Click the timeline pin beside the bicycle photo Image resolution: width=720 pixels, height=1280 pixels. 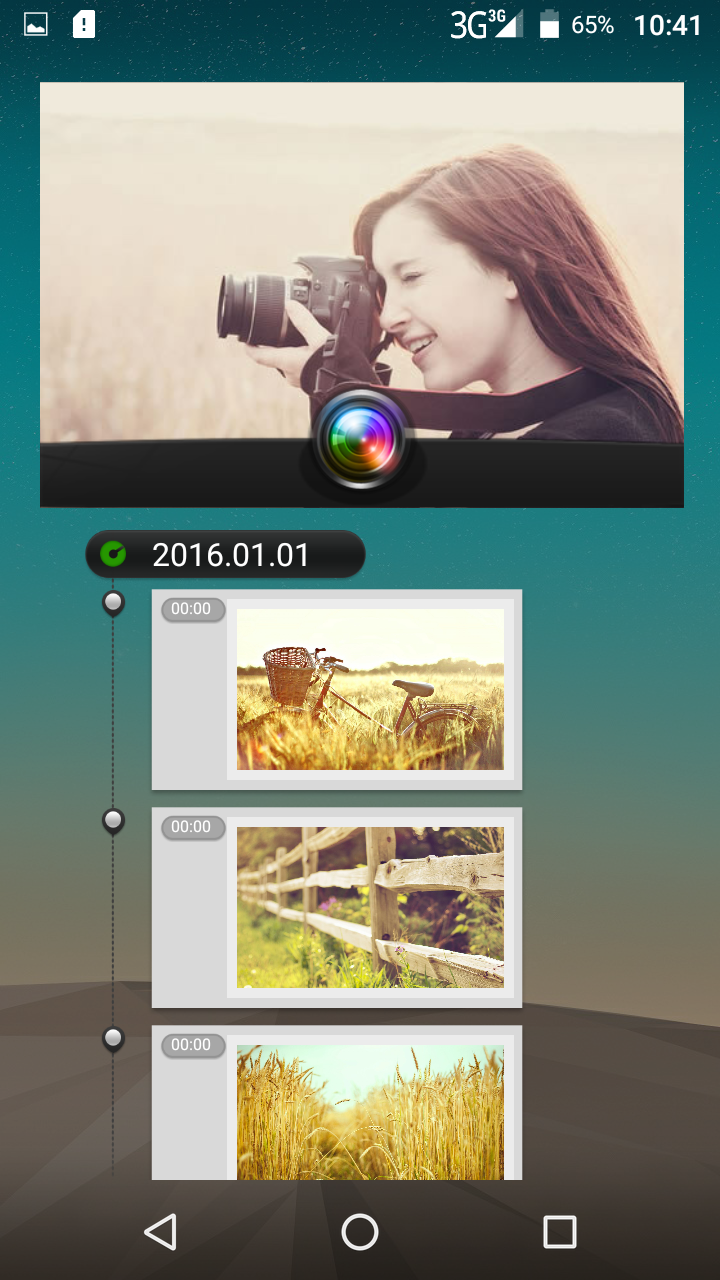(114, 603)
